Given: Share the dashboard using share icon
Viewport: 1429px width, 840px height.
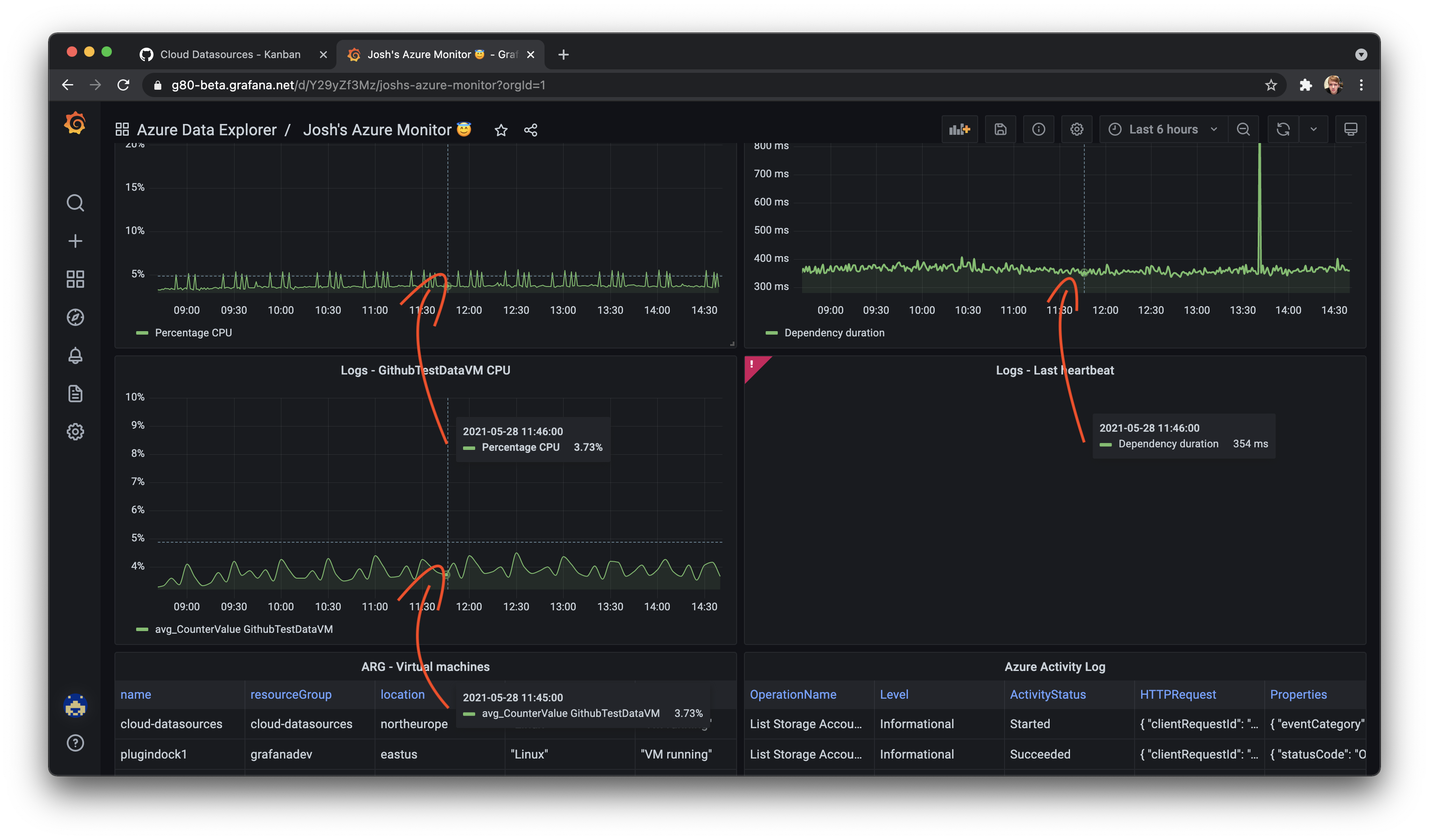Looking at the screenshot, I should click(x=531, y=130).
